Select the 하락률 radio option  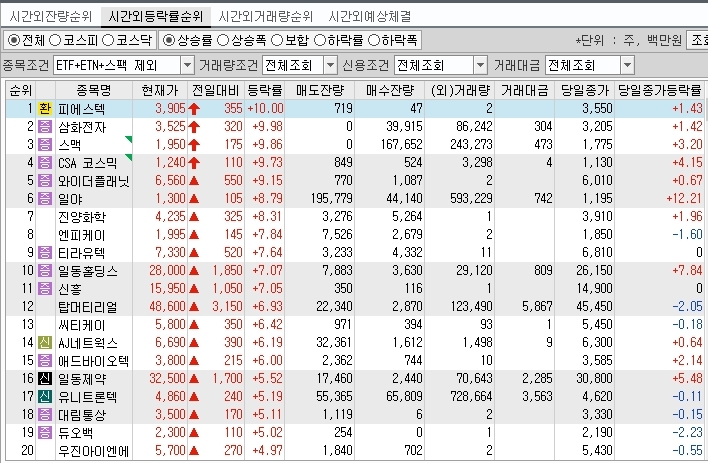320,40
